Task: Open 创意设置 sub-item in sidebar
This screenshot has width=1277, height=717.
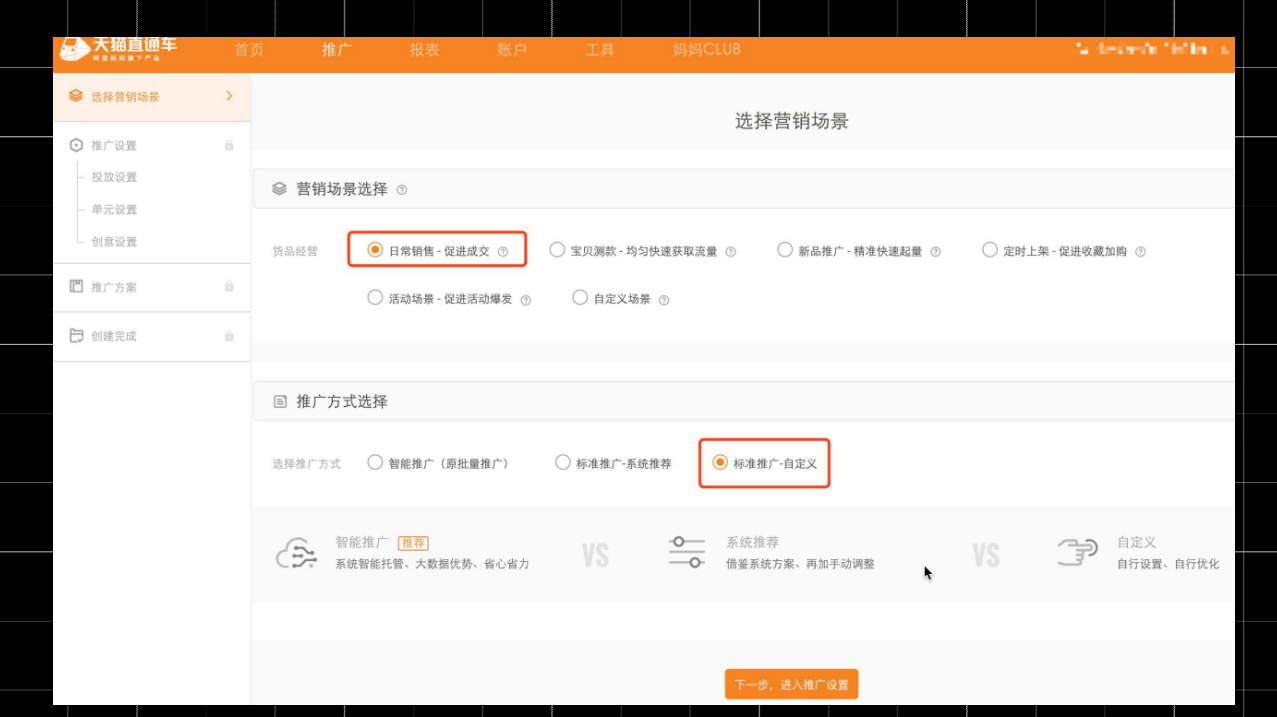Action: [114, 241]
